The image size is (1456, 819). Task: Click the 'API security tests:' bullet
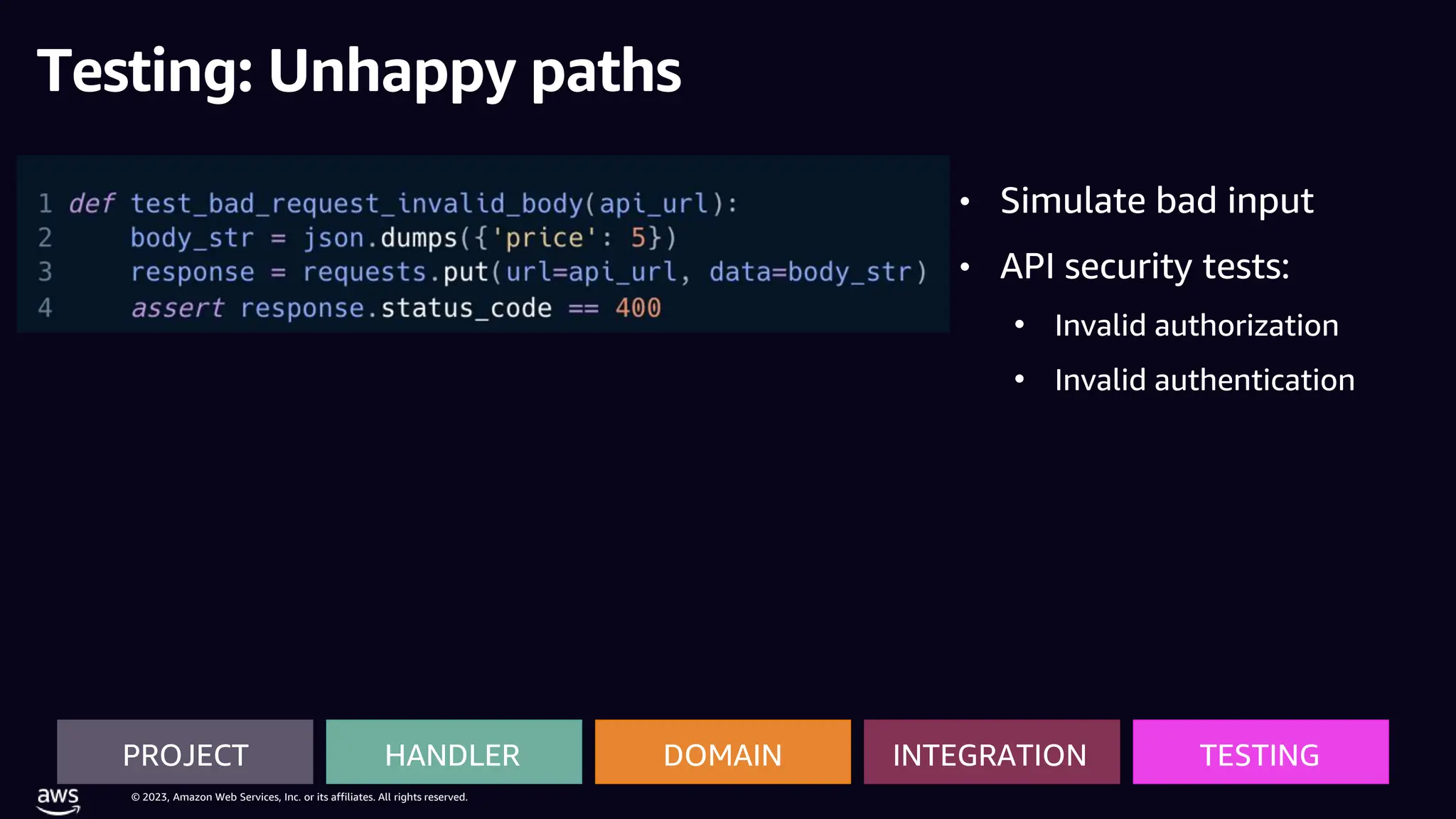[1145, 267]
